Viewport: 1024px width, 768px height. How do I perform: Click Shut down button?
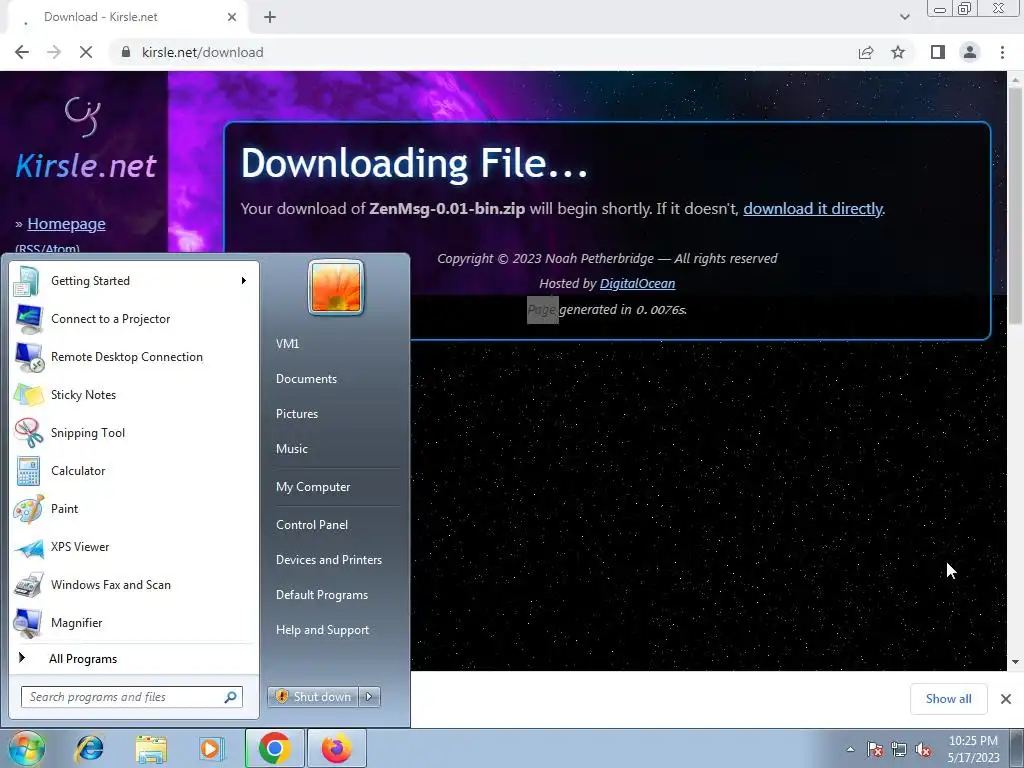point(313,697)
